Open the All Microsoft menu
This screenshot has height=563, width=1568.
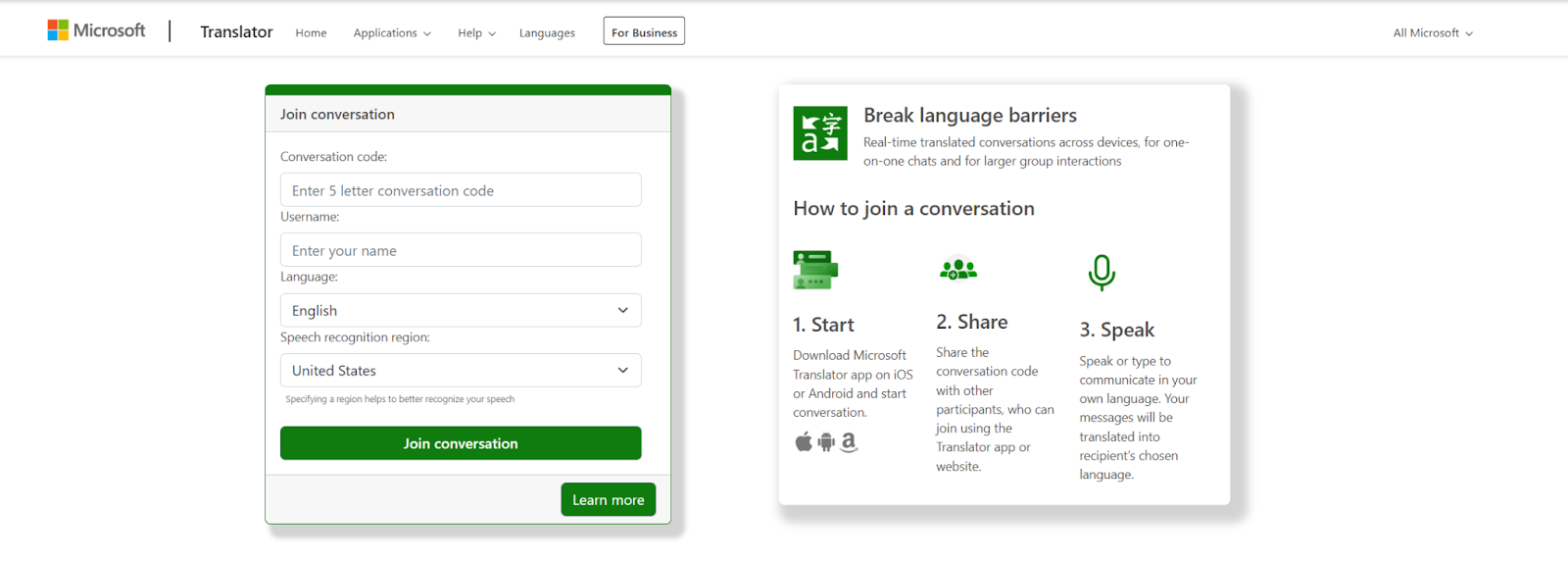point(1433,33)
